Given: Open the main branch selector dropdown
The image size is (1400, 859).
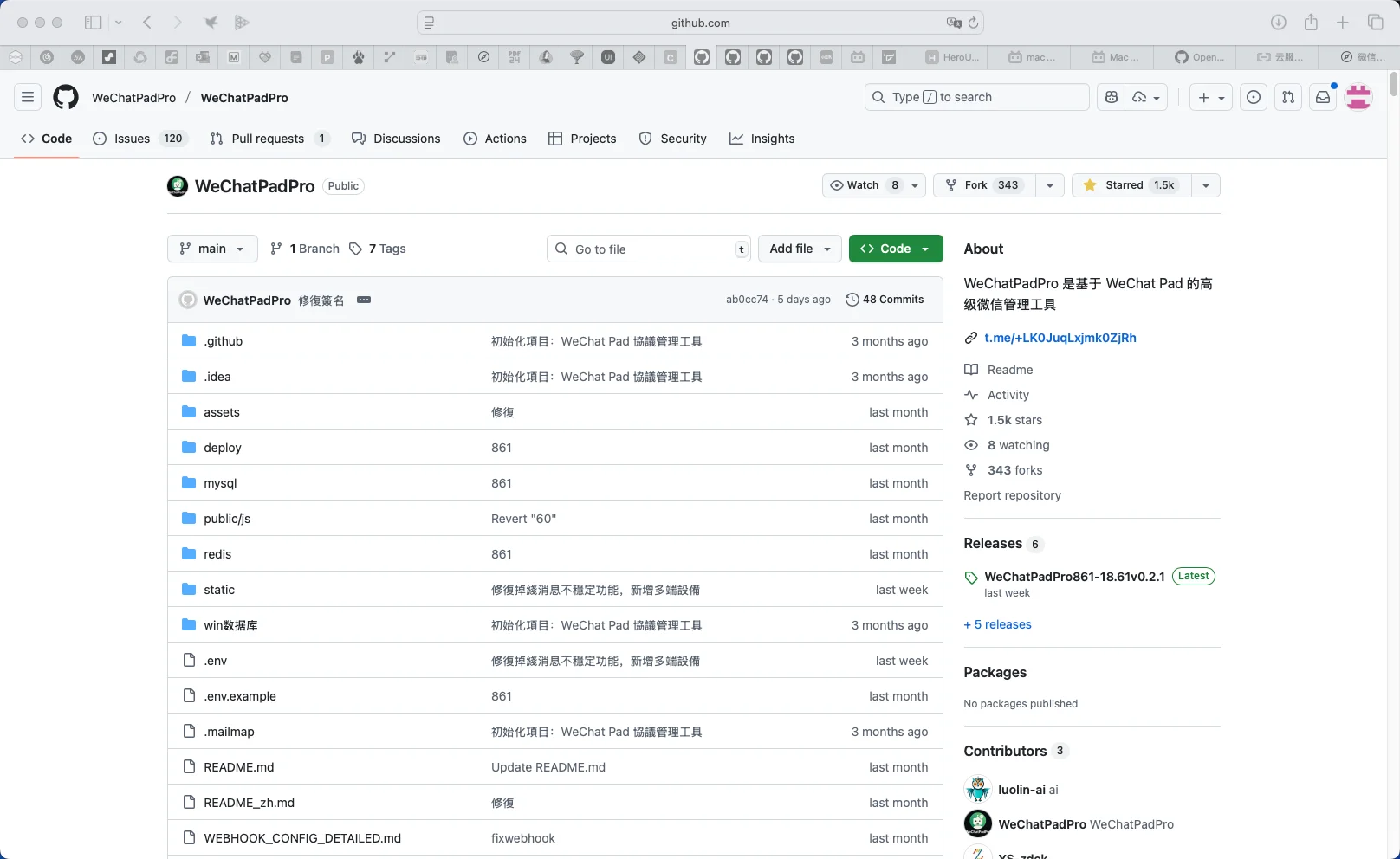Looking at the screenshot, I should (x=212, y=249).
